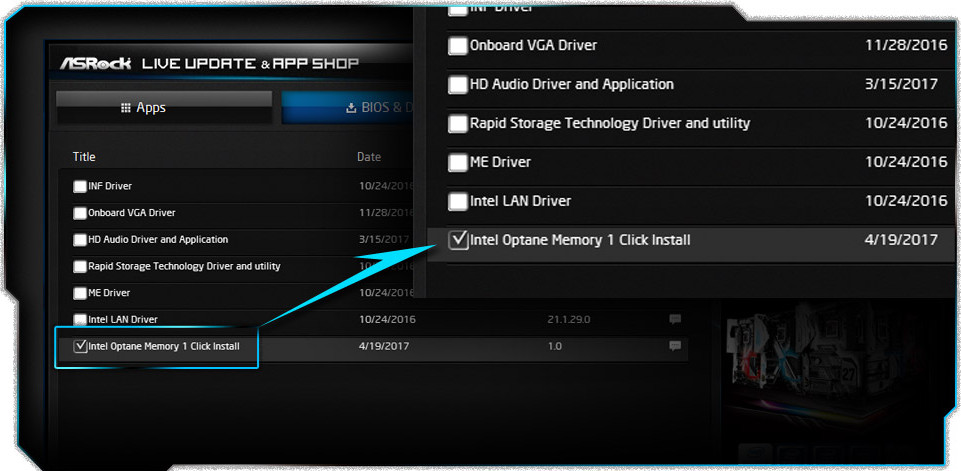Click date '4/19/2017' in main list
Viewport: 961px width, 471px height.
pyautogui.click(x=384, y=347)
